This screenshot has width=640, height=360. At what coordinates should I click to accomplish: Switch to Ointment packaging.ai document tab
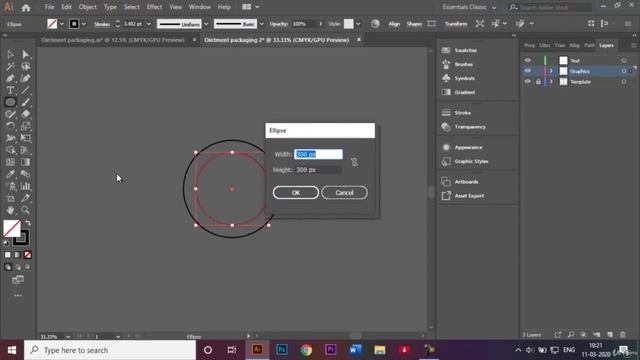tap(113, 40)
